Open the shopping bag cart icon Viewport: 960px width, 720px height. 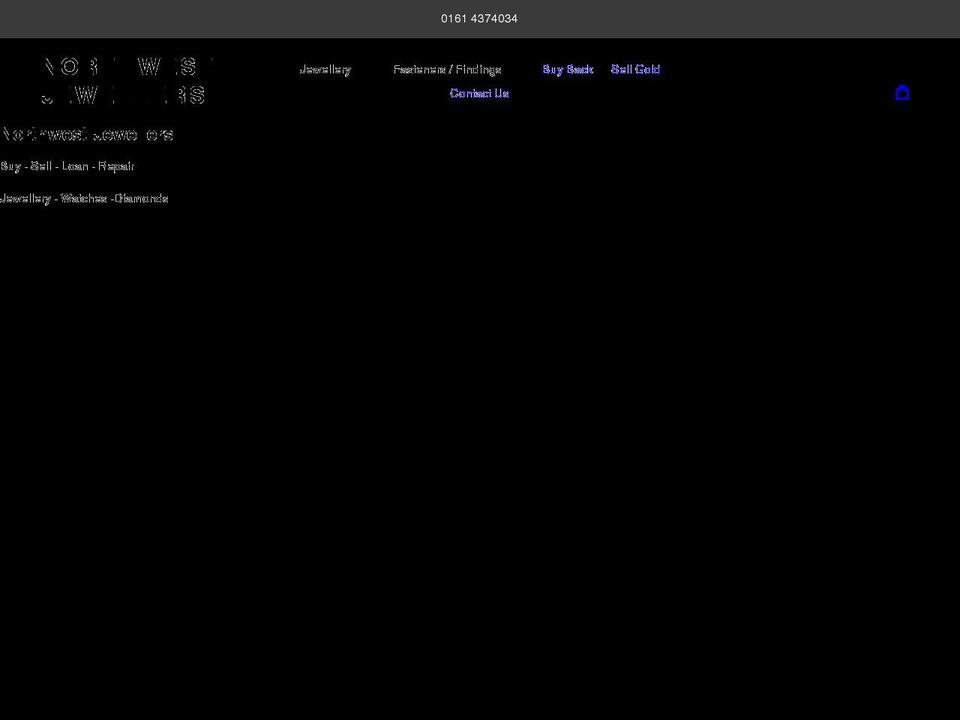(902, 92)
